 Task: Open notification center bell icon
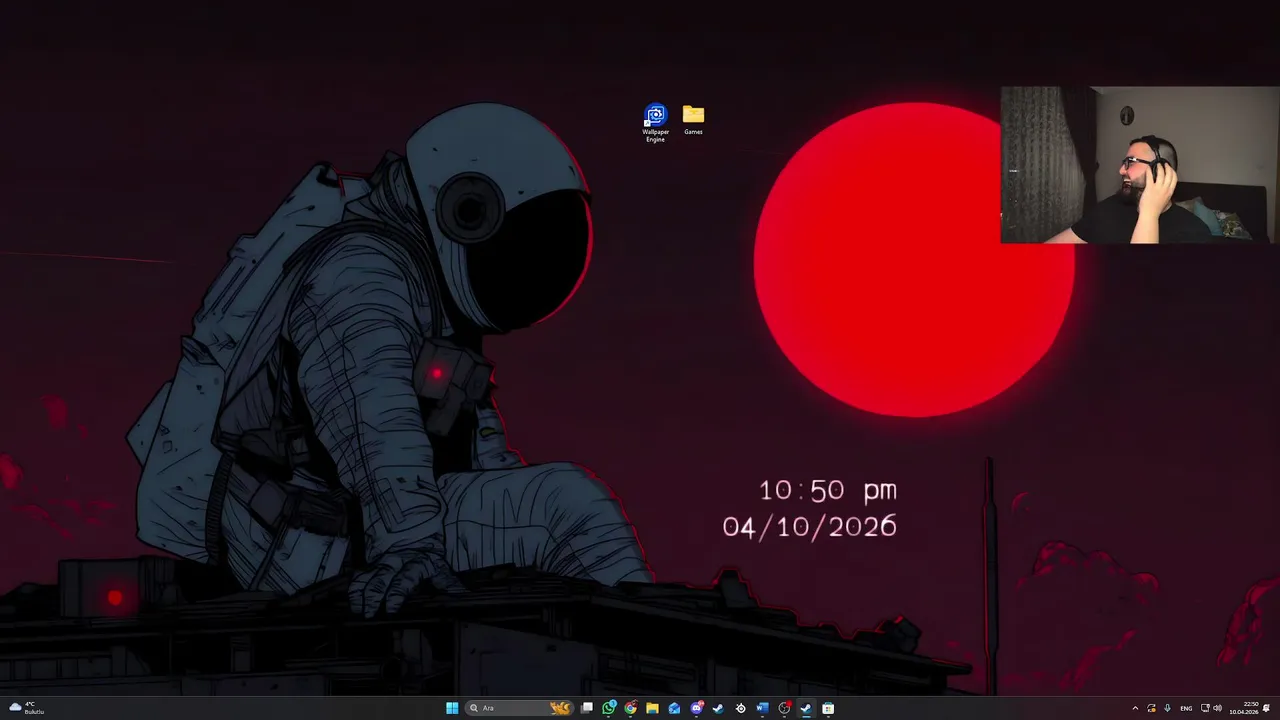(1266, 708)
